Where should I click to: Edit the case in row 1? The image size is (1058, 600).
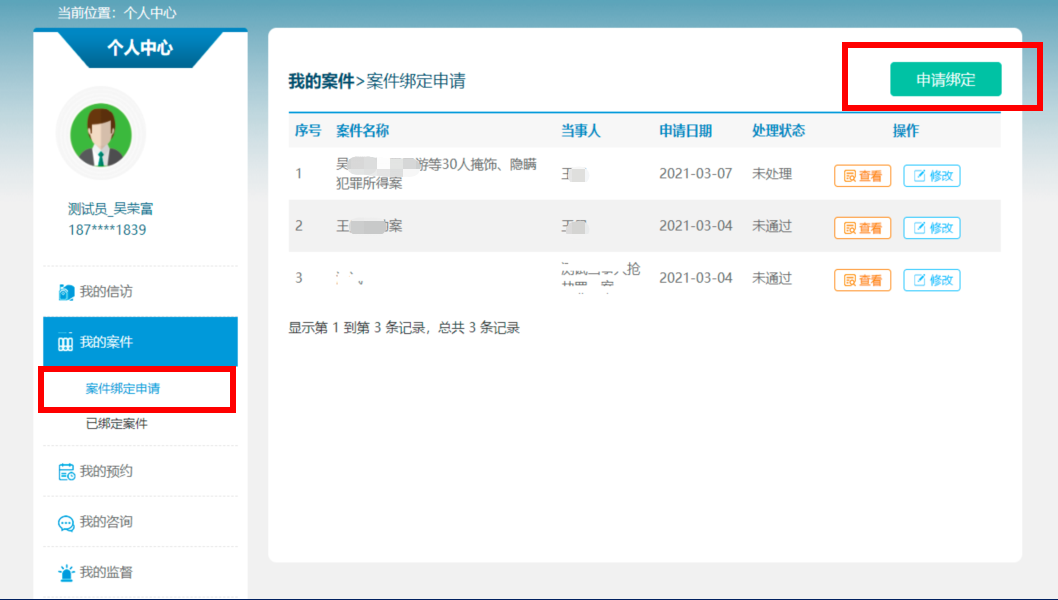(x=931, y=176)
